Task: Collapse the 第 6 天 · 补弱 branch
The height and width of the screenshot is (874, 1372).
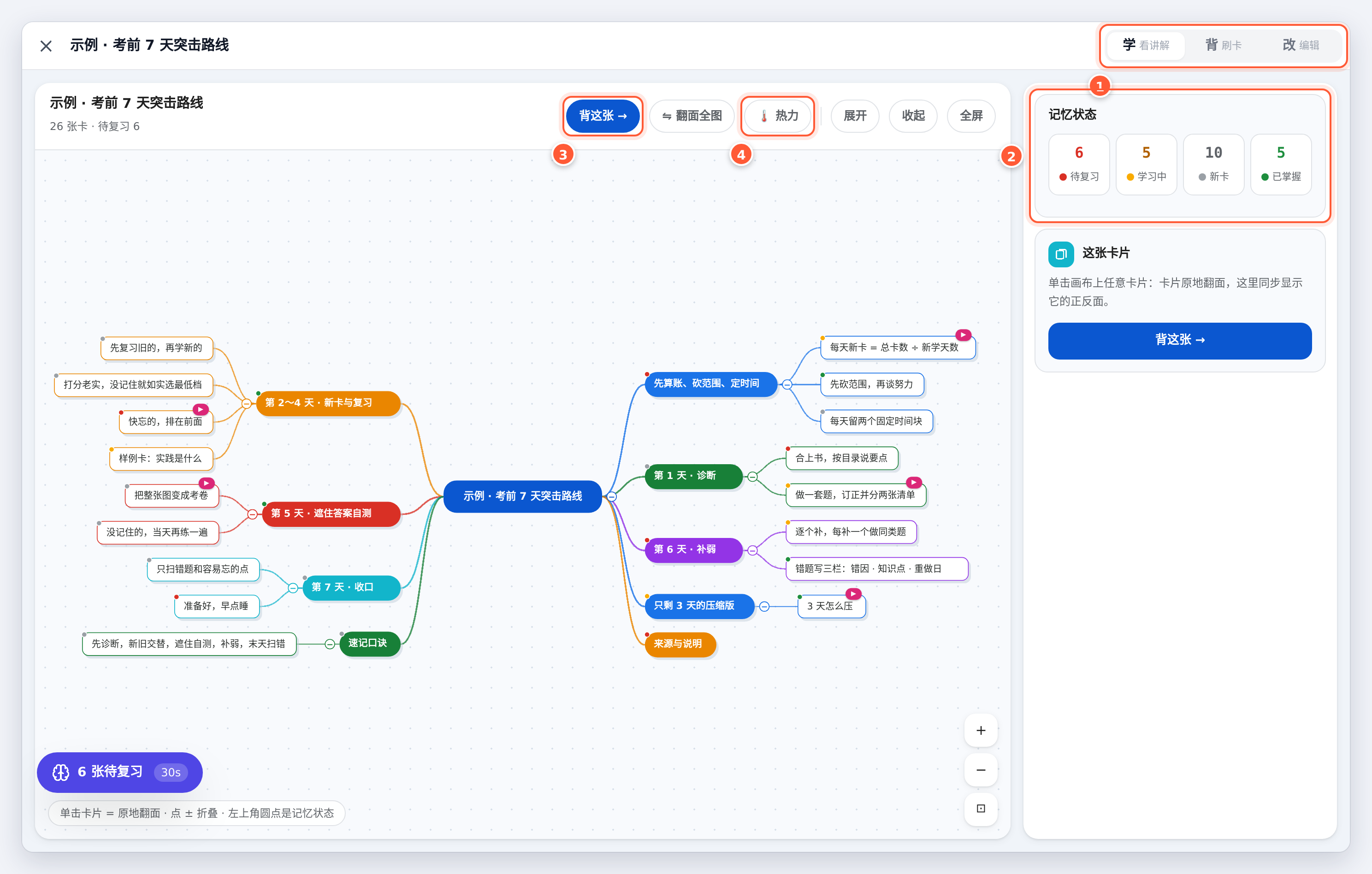Action: pyautogui.click(x=752, y=550)
